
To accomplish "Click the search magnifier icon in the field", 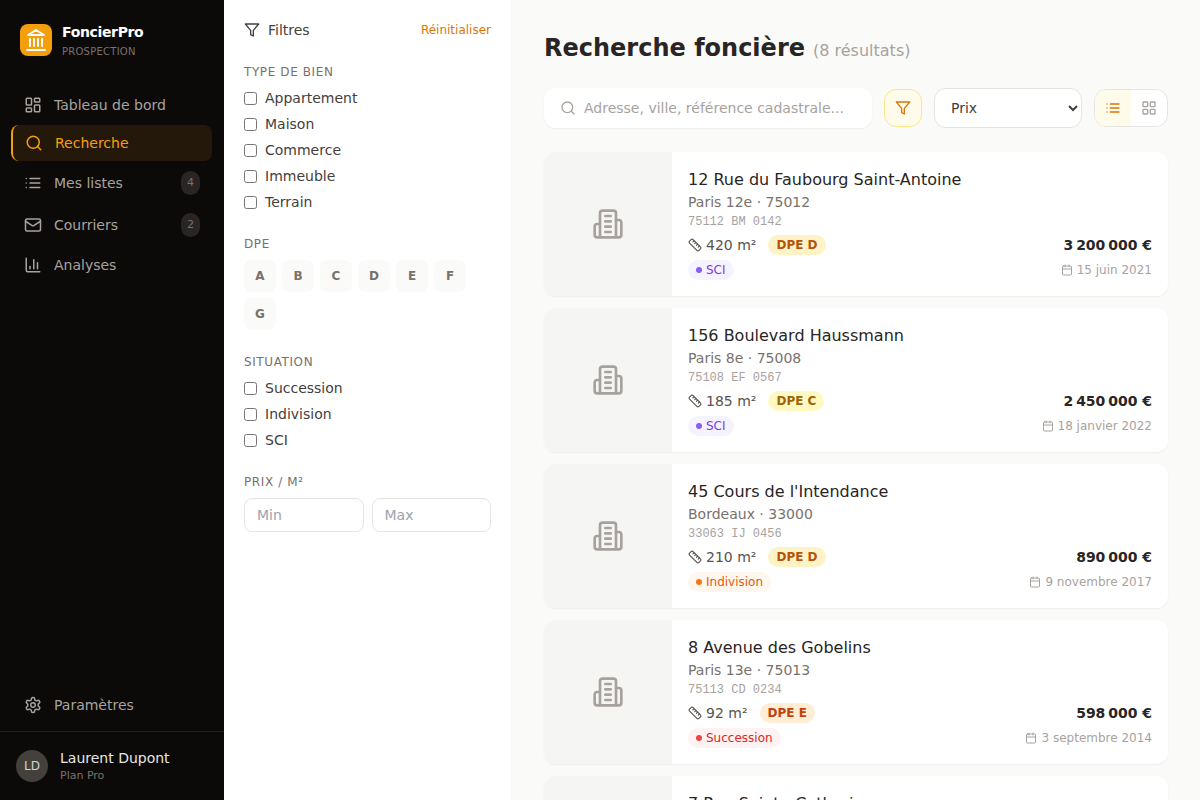I will pyautogui.click(x=568, y=108).
